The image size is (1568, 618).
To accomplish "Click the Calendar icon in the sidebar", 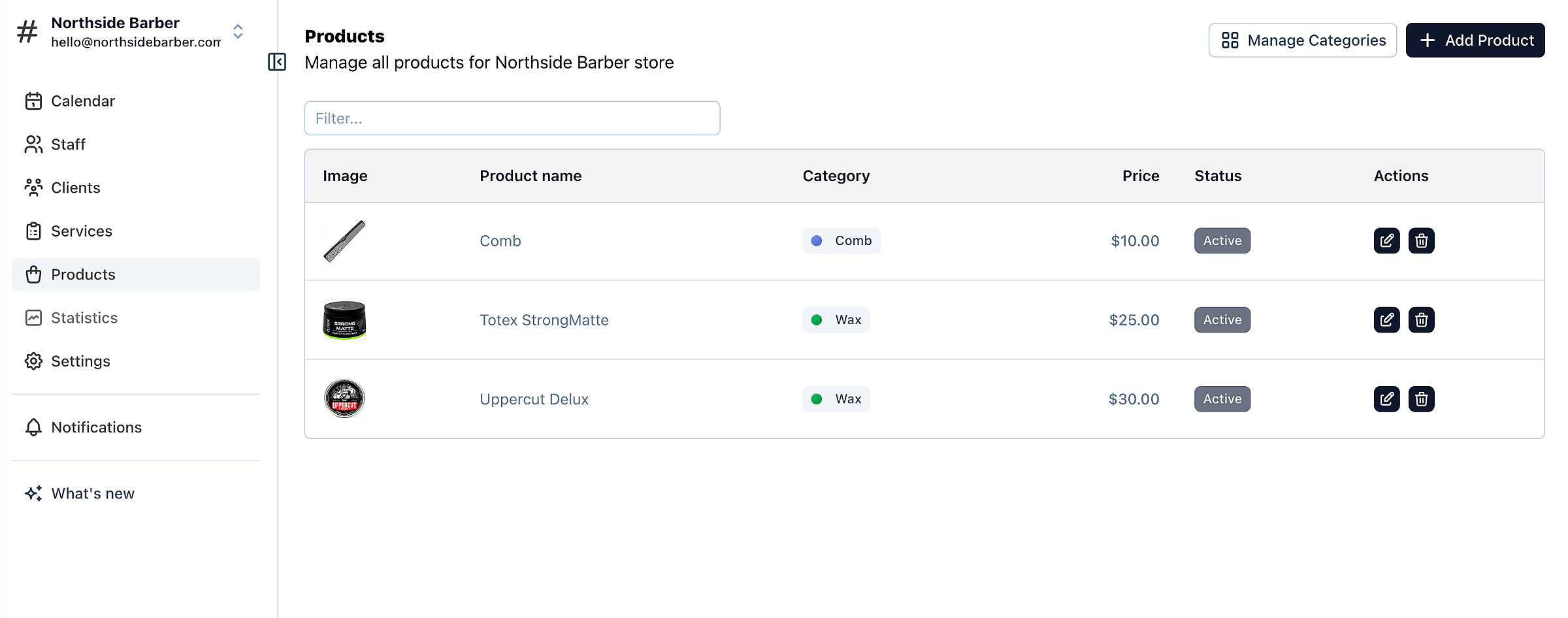I will [x=33, y=101].
